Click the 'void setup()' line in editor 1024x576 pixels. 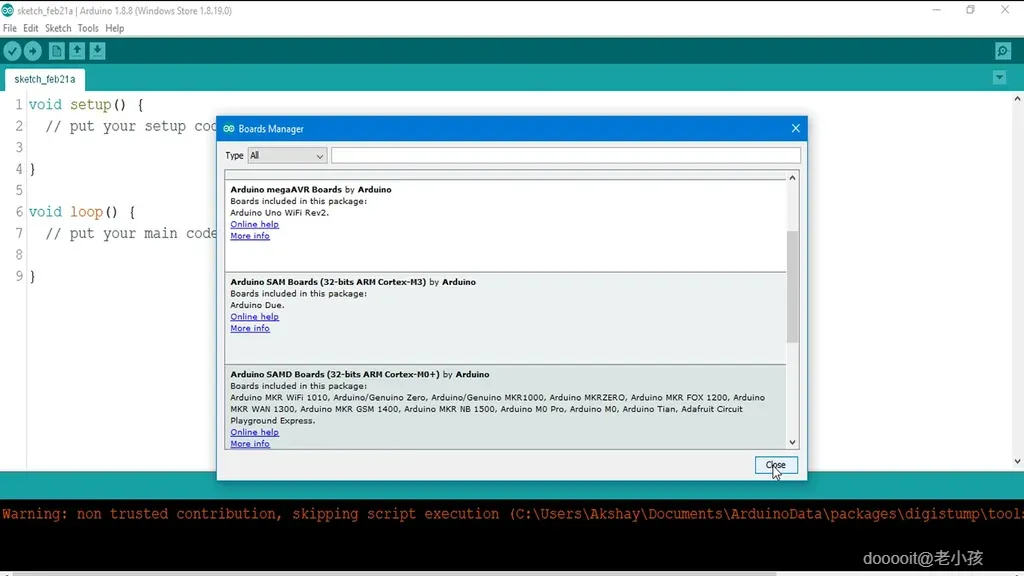(86, 104)
